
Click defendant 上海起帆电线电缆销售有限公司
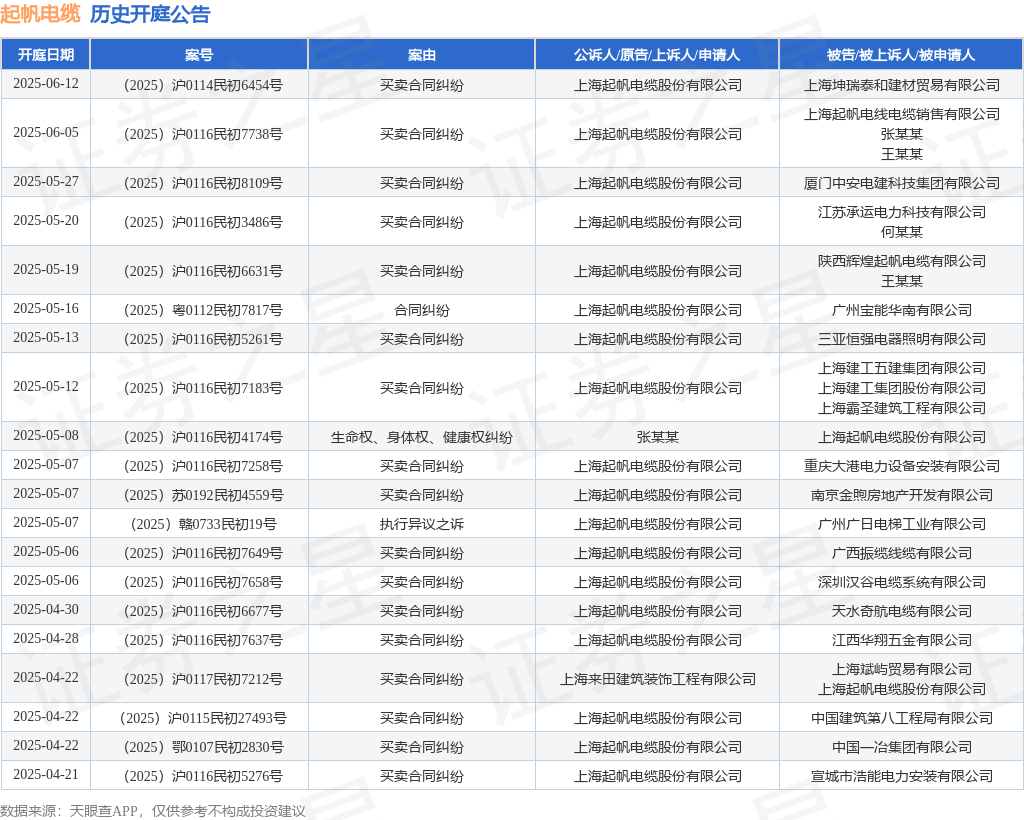(902, 114)
